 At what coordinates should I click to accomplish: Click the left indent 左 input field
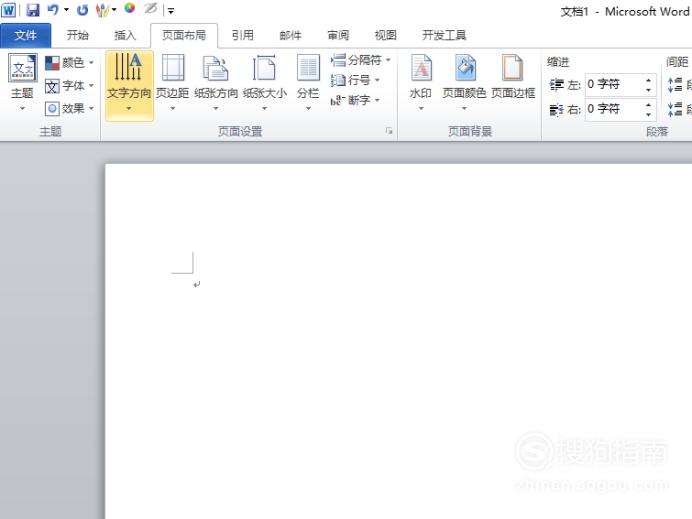point(614,84)
